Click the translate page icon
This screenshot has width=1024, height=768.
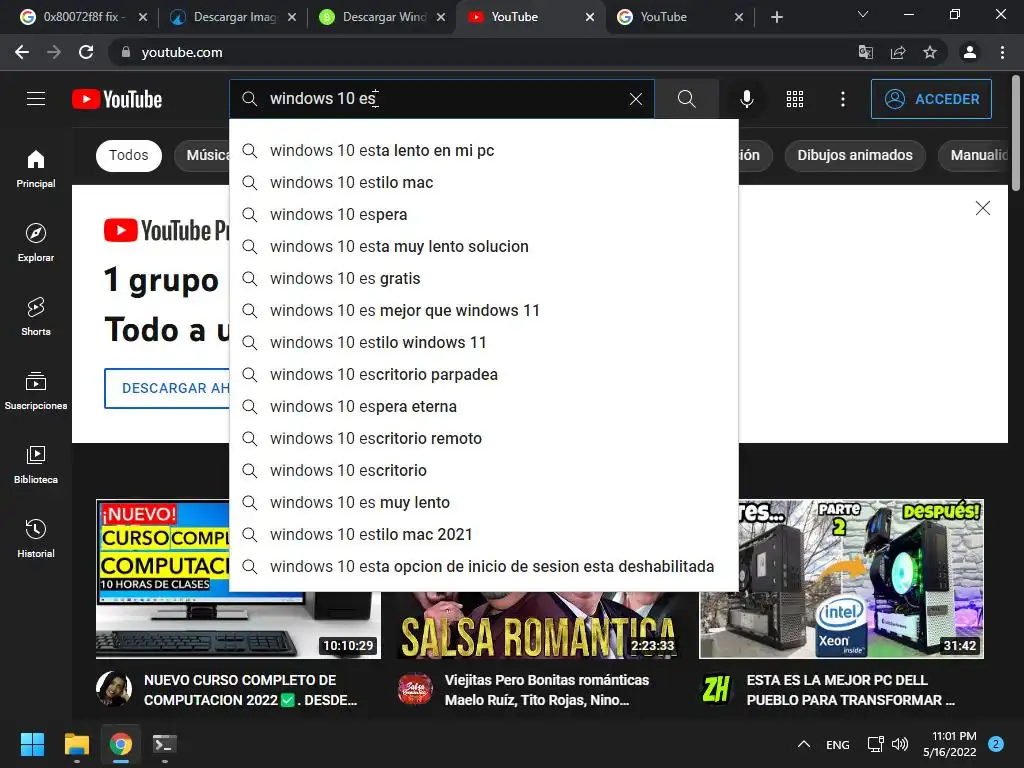pos(865,52)
